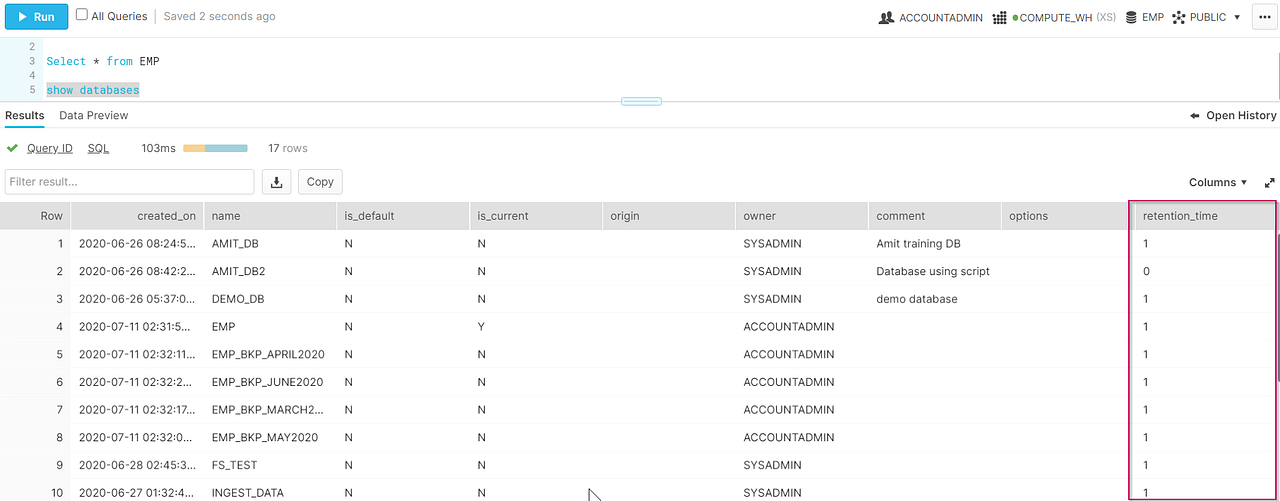Click the query duration progress bar
The height and width of the screenshot is (501, 1280).
click(215, 148)
